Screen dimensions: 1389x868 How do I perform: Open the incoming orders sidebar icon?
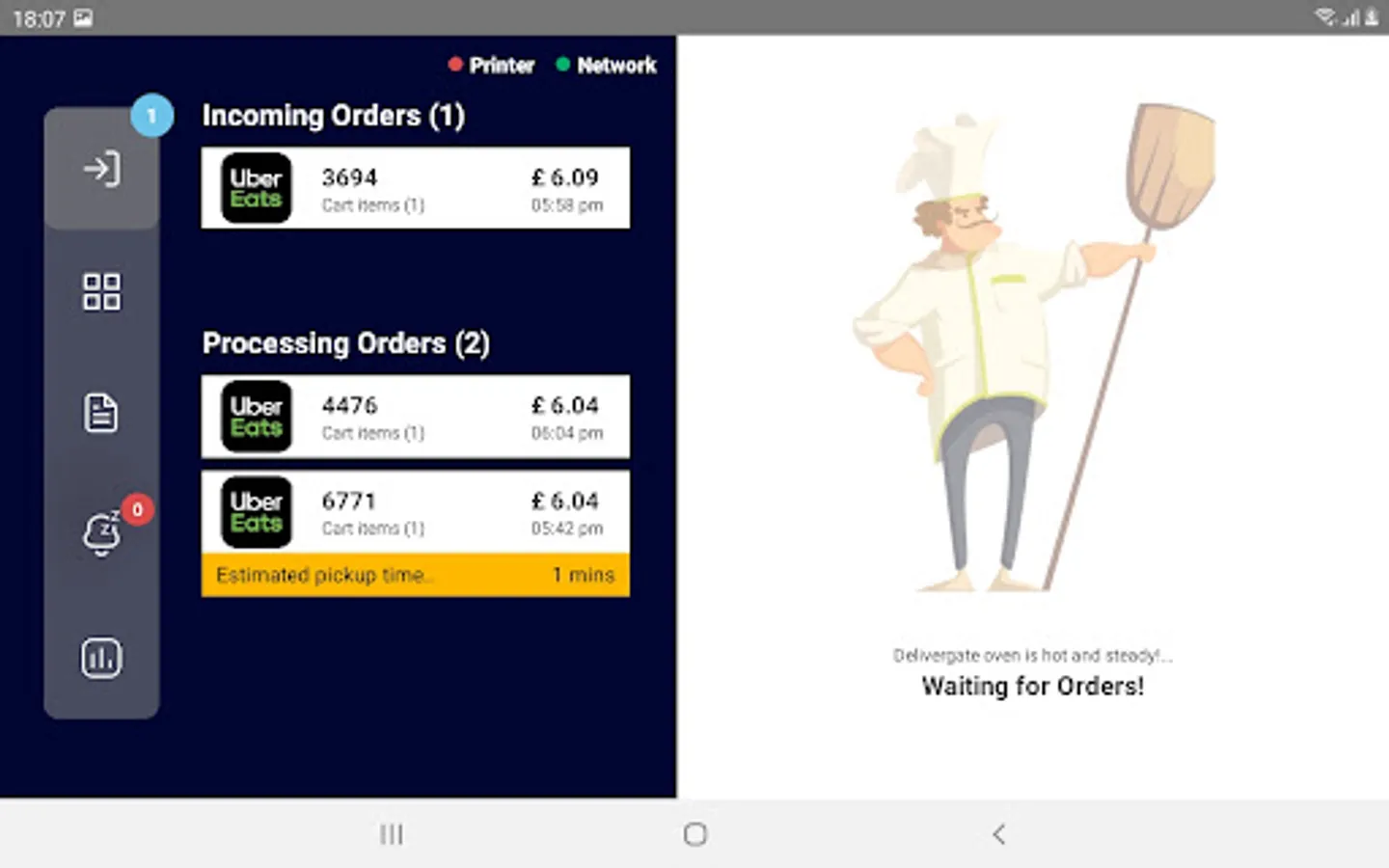click(x=102, y=169)
